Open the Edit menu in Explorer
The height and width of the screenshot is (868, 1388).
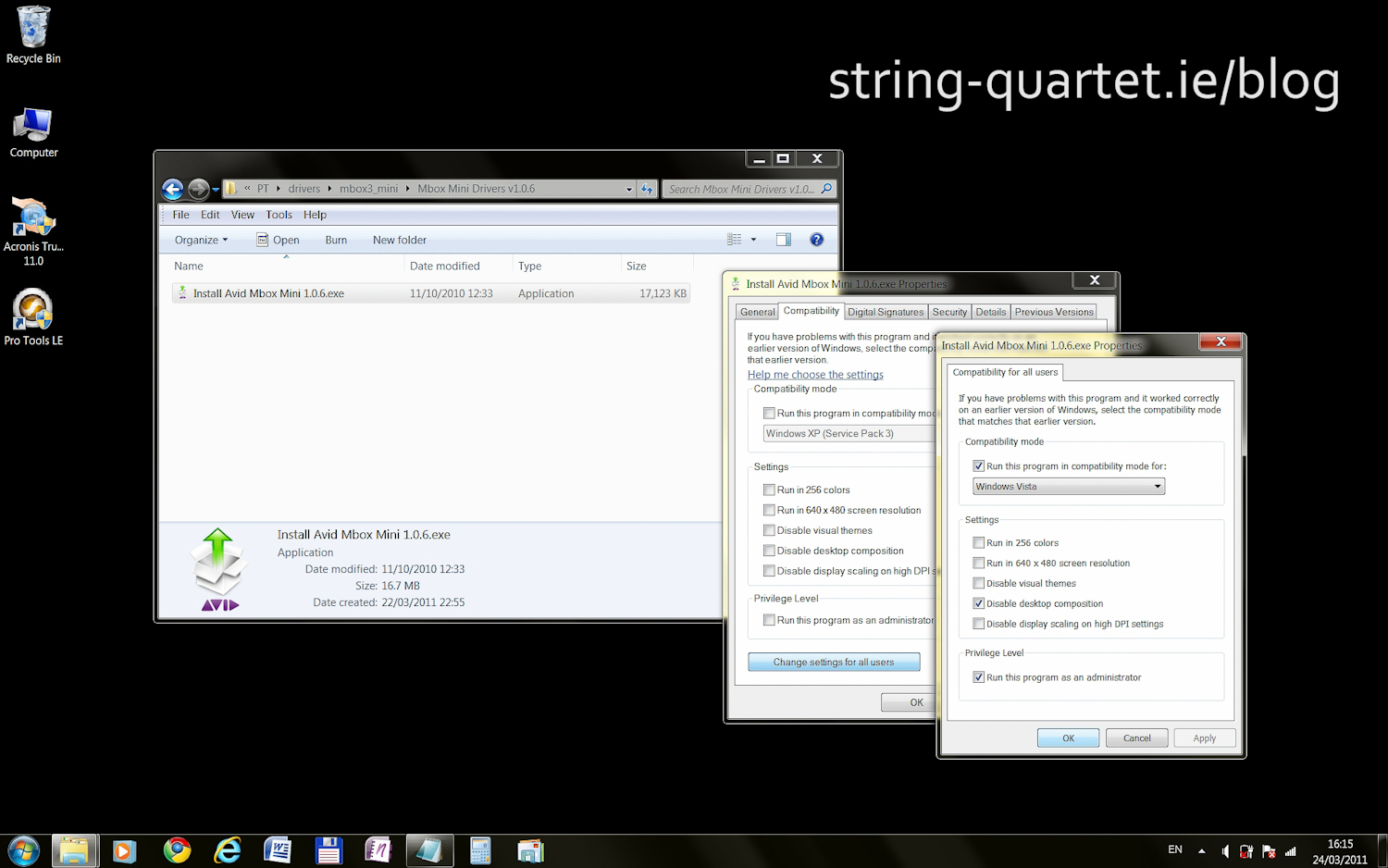tap(210, 215)
